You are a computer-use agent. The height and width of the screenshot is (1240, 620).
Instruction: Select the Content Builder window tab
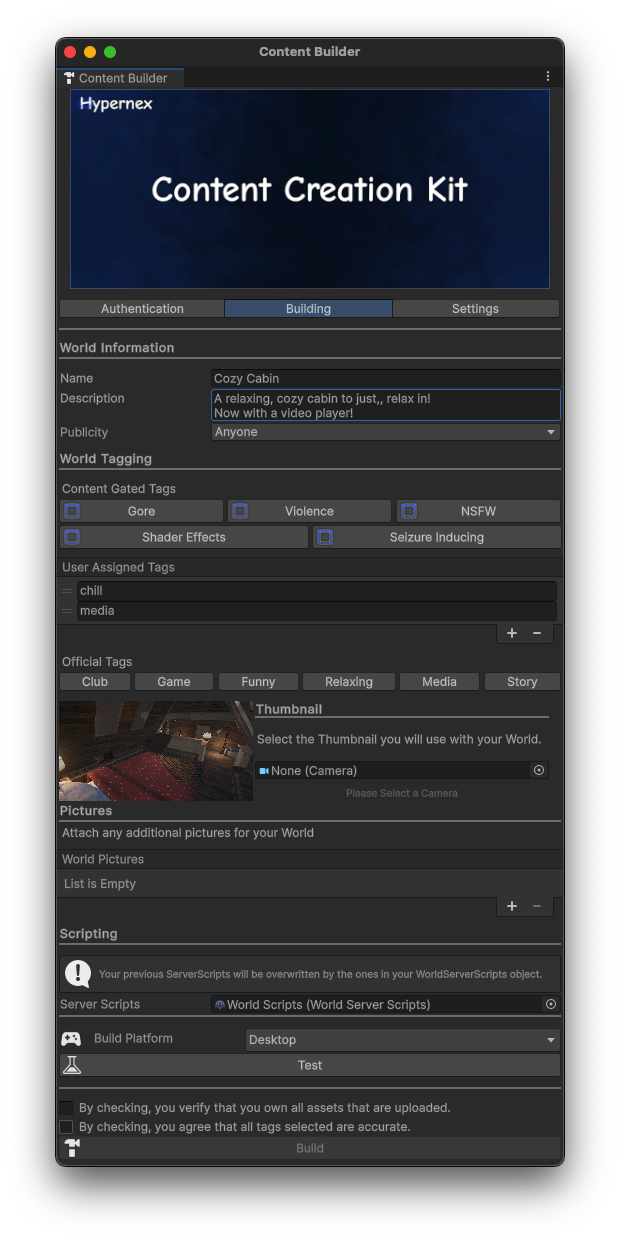tap(121, 78)
